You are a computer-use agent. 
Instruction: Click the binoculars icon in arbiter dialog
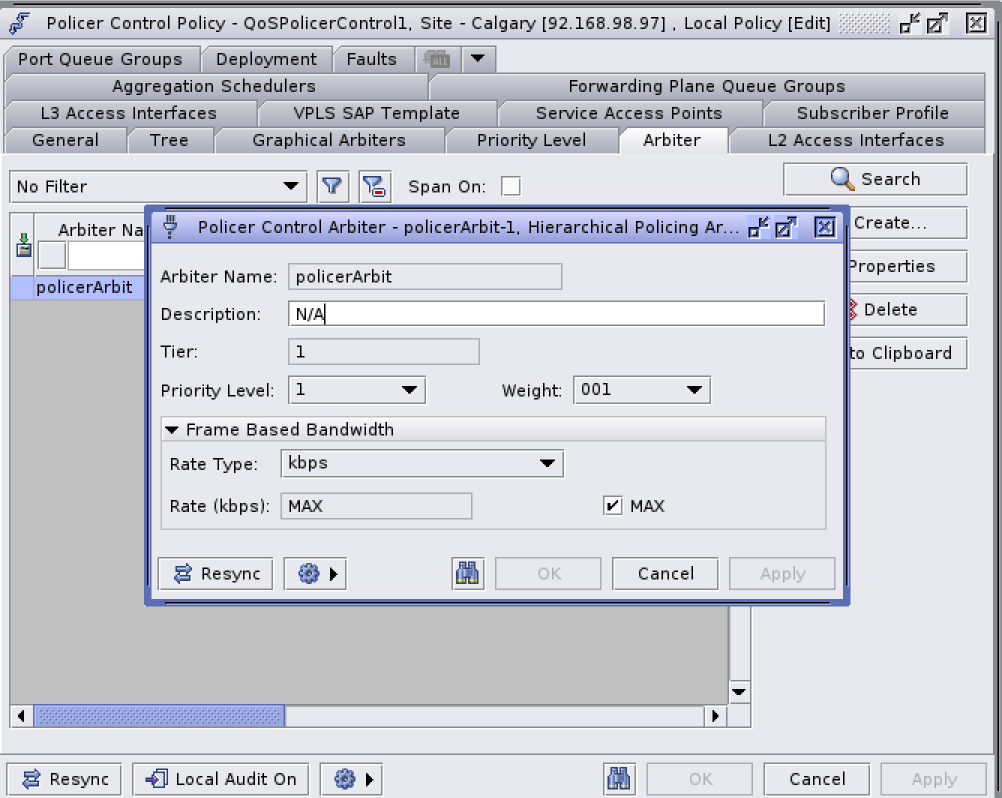pyautogui.click(x=467, y=574)
